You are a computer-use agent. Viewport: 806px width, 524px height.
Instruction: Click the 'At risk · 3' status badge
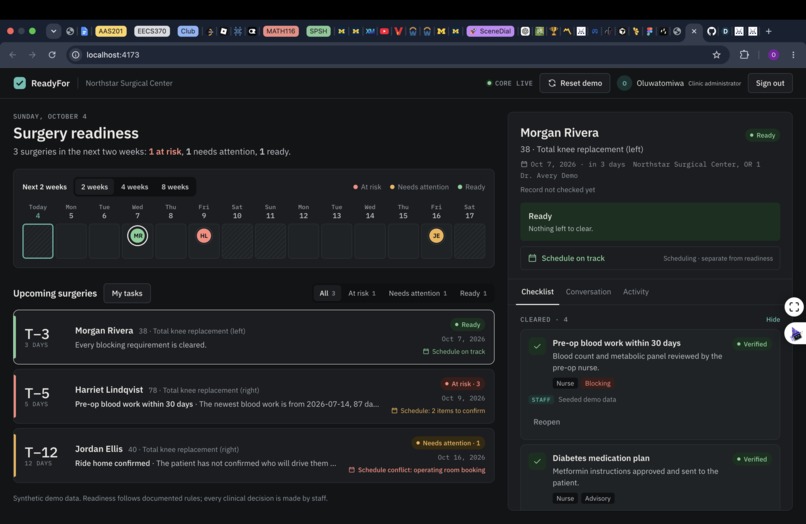[x=462, y=384]
